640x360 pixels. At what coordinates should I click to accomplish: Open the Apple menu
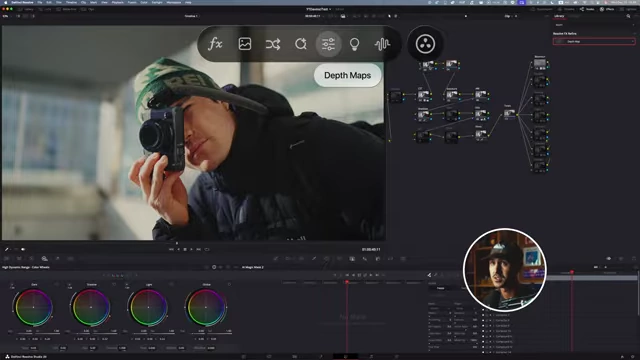[6, 2]
